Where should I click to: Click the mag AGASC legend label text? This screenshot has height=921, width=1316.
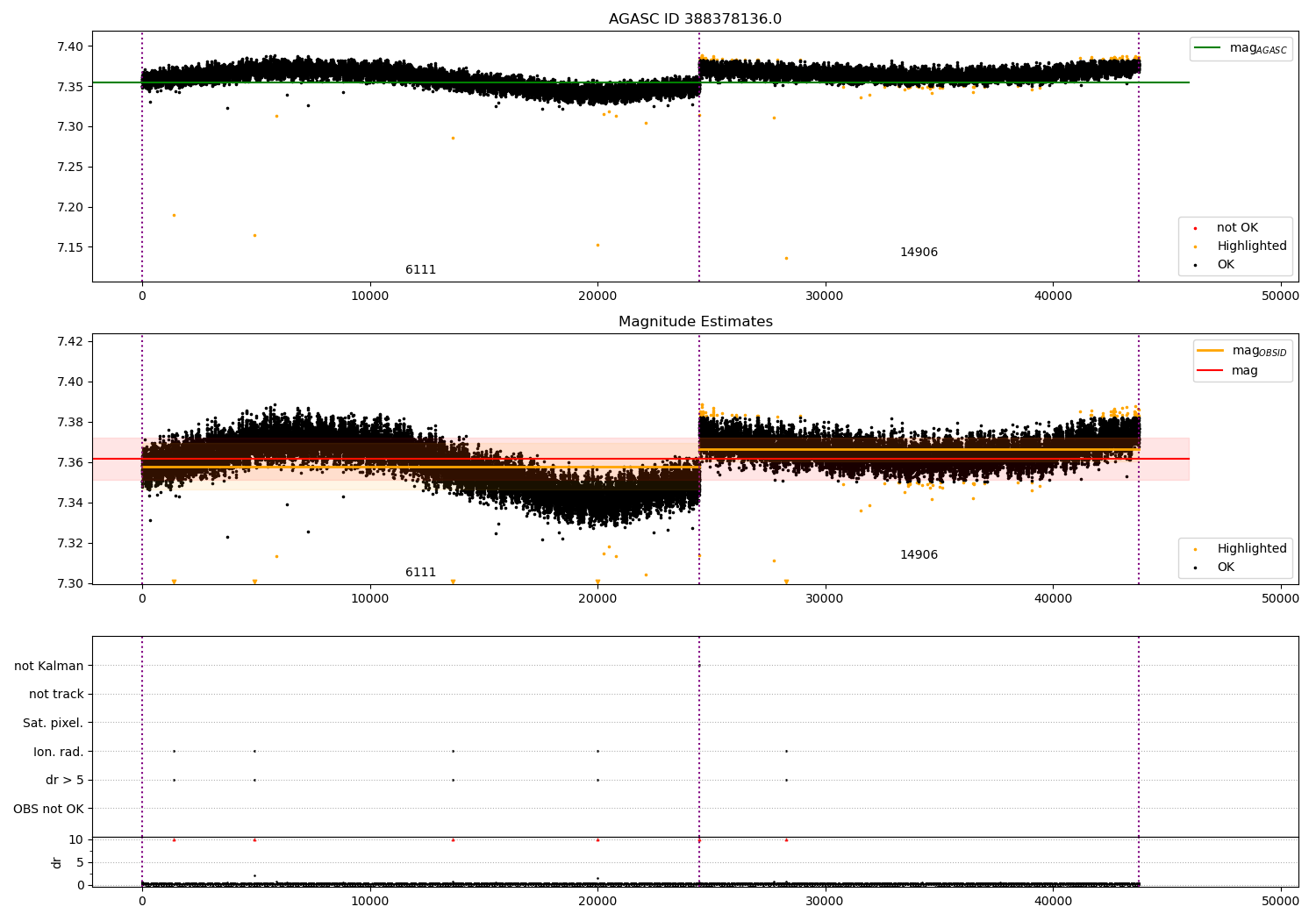point(1258,49)
